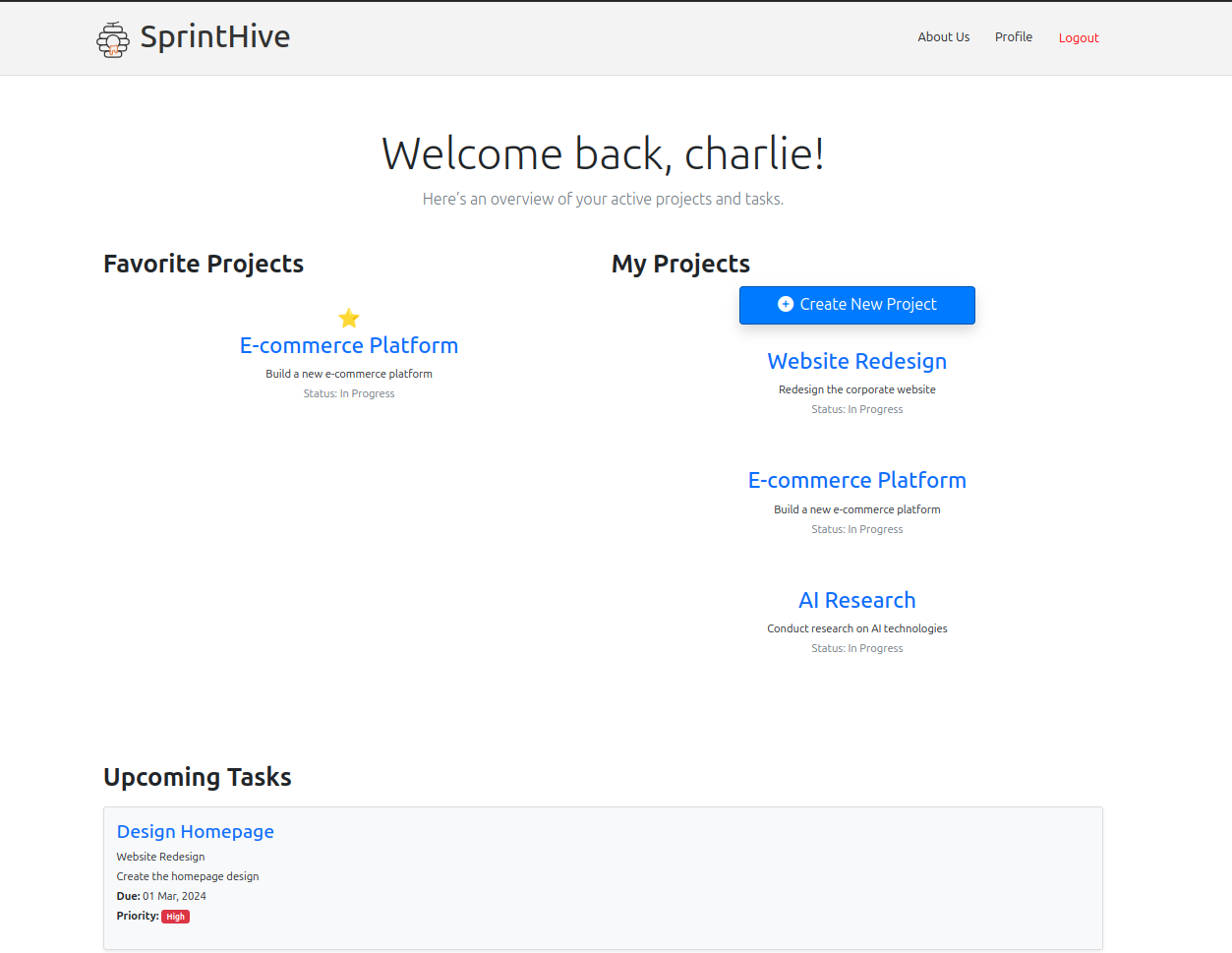Open the Design Homepage task
Image resolution: width=1232 pixels, height=953 pixels.
(195, 831)
